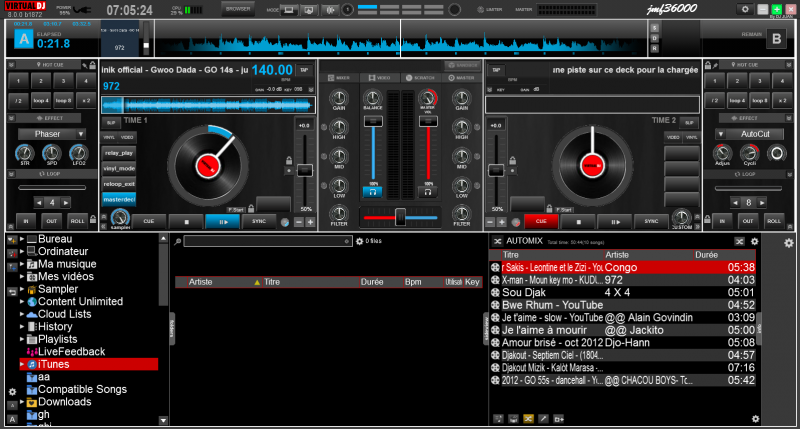Toggle SLIP mode on left deck
Image resolution: width=800 pixels, height=429 pixels.
pyautogui.click(x=112, y=120)
